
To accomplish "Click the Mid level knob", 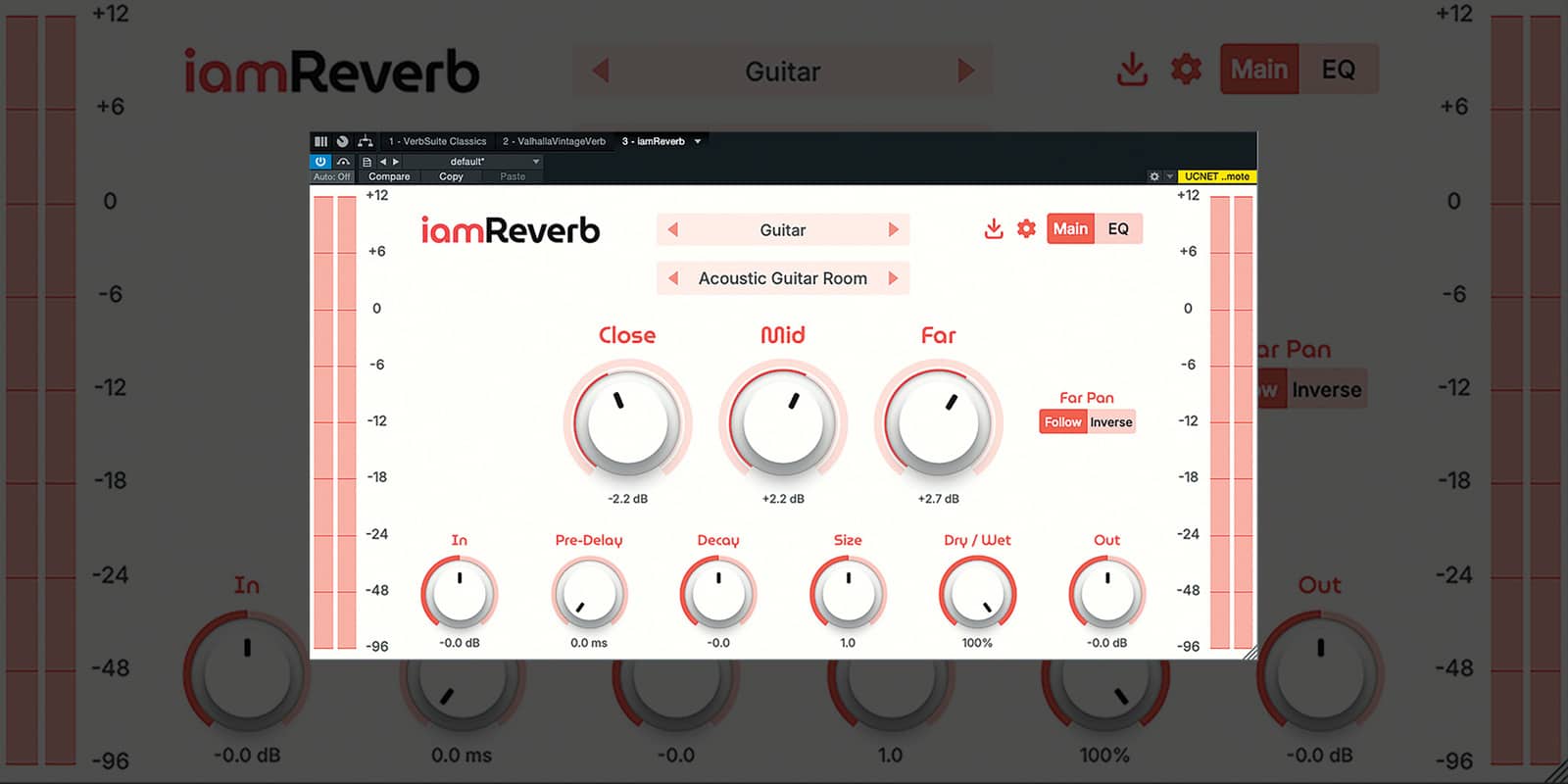I will [783, 422].
